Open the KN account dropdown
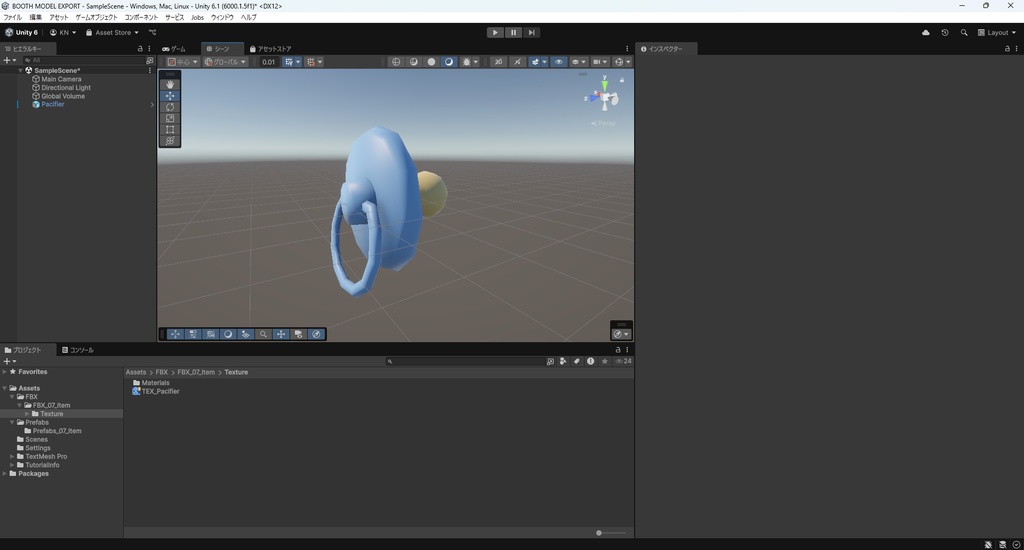Image resolution: width=1024 pixels, height=550 pixels. (x=63, y=32)
